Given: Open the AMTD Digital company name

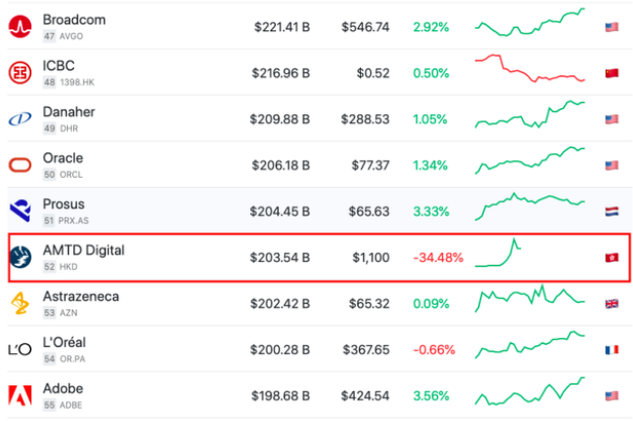Looking at the screenshot, I should (83, 250).
